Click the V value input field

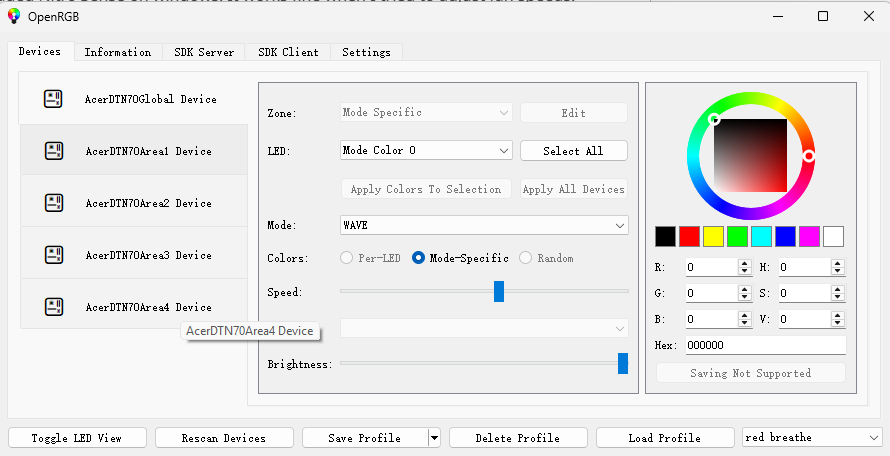click(805, 319)
